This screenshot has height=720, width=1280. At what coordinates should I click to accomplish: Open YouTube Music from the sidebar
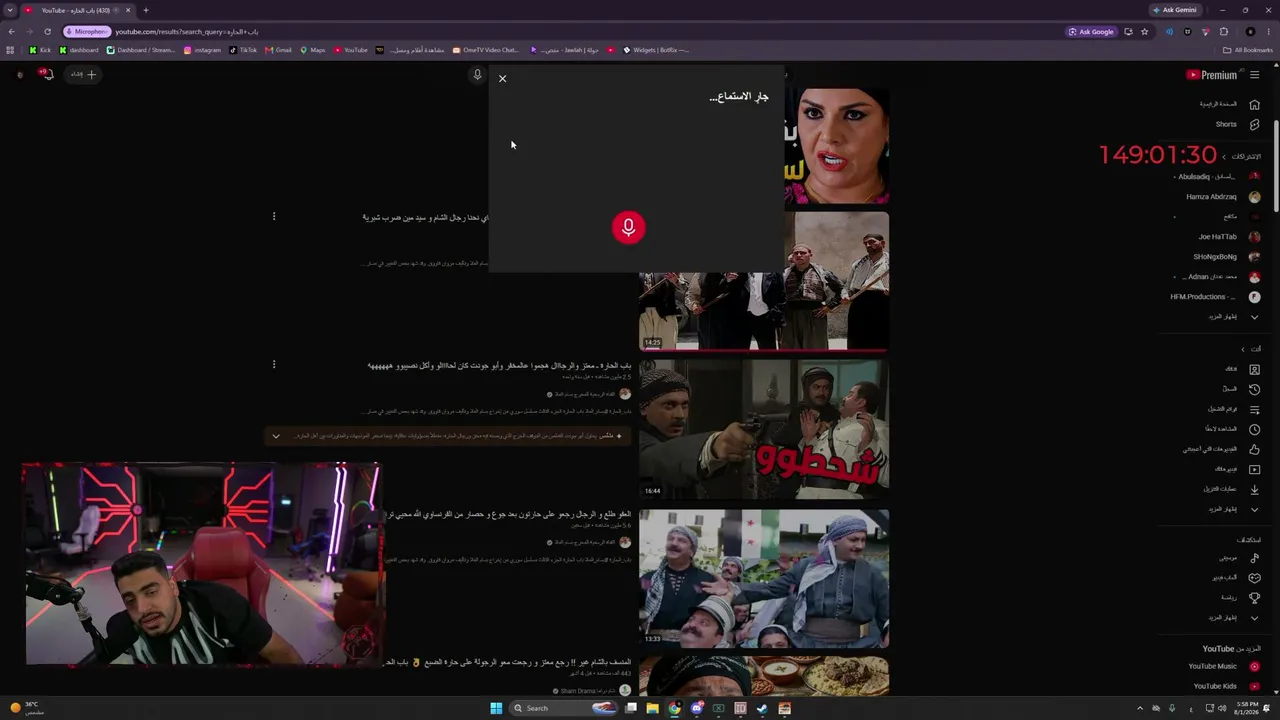pyautogui.click(x=1224, y=666)
